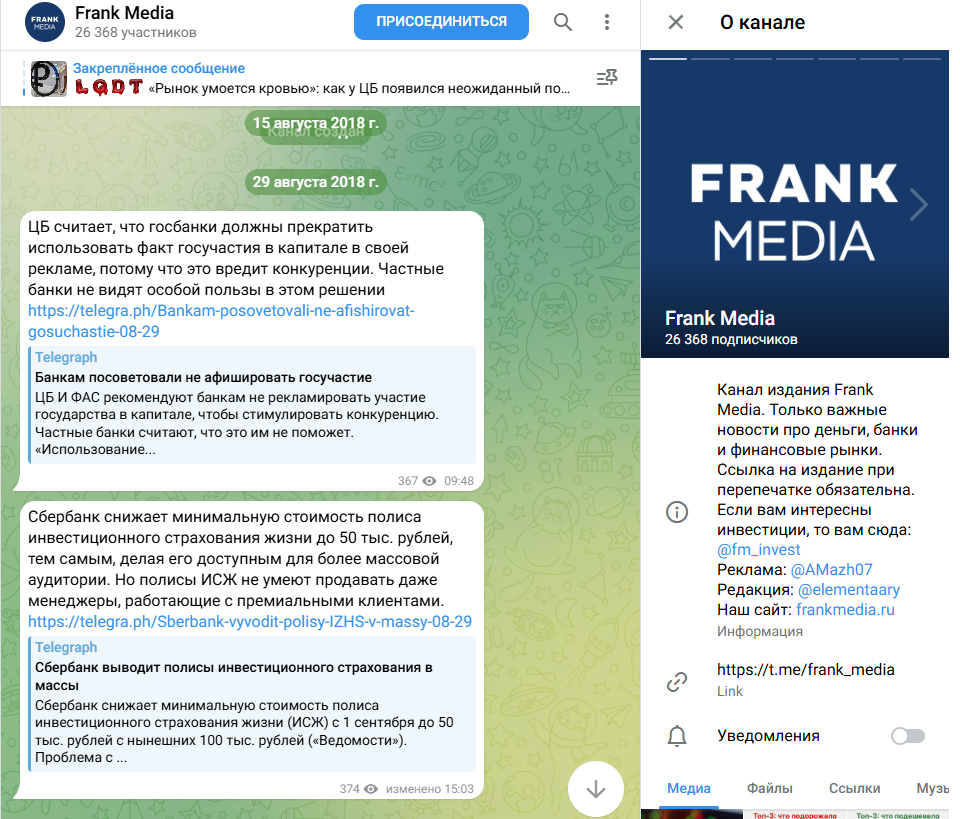Open the three-dot more options menu

pos(607,22)
